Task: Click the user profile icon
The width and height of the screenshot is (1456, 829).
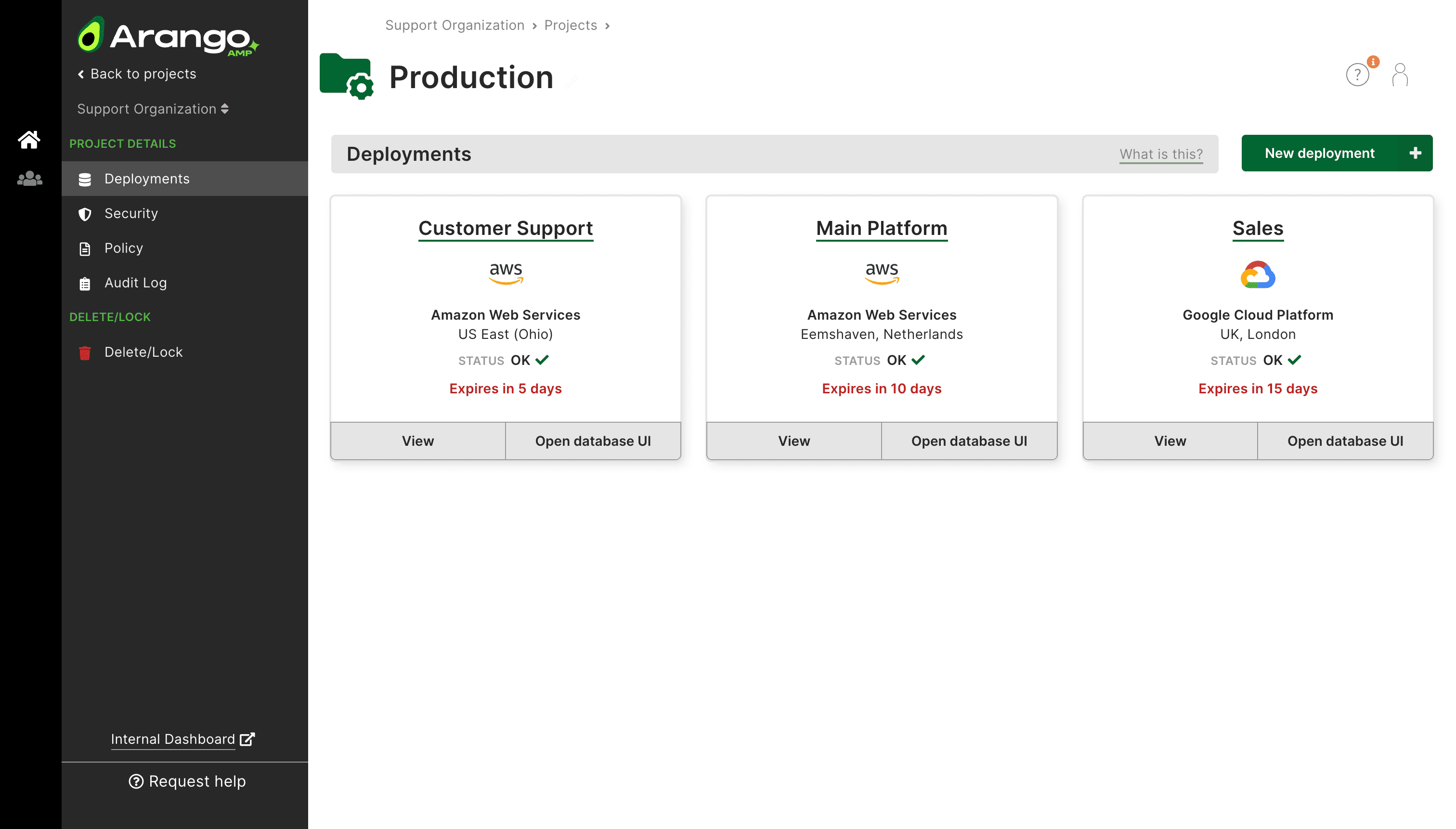Action: pos(1399,74)
